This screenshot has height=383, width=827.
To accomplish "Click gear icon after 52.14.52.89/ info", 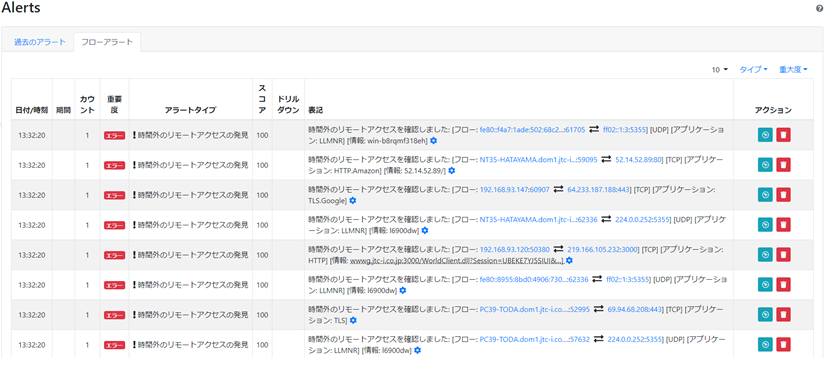I will pyautogui.click(x=452, y=171).
